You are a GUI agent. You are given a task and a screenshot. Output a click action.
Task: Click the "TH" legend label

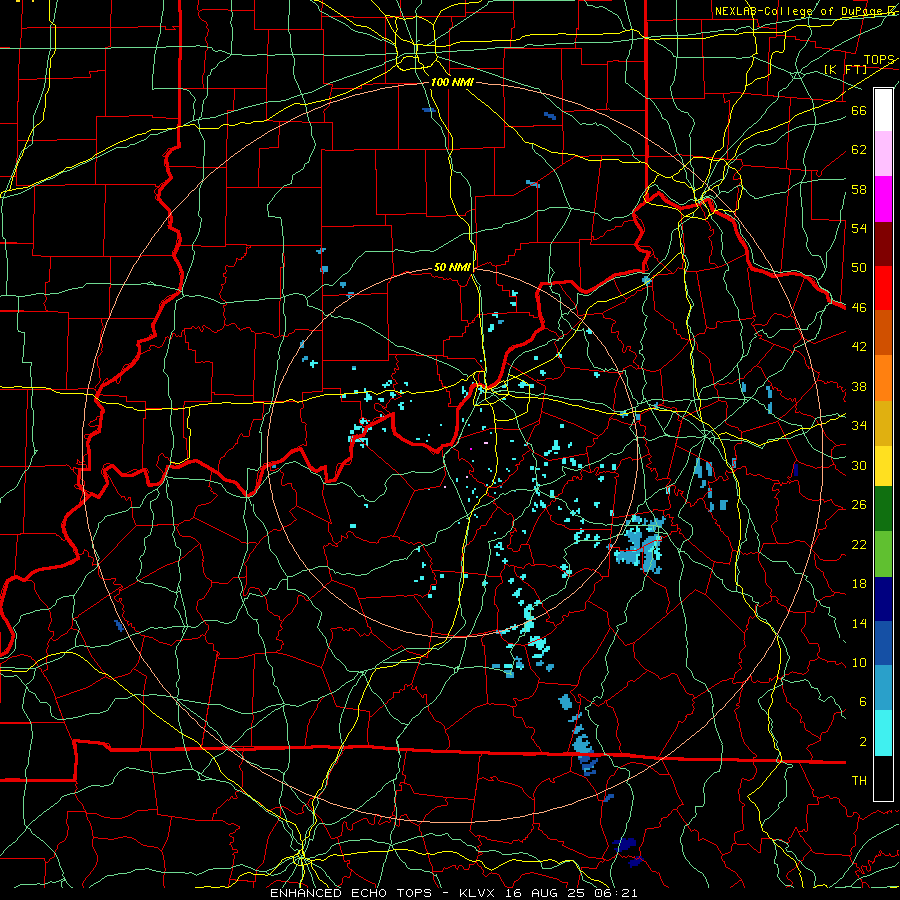(859, 781)
